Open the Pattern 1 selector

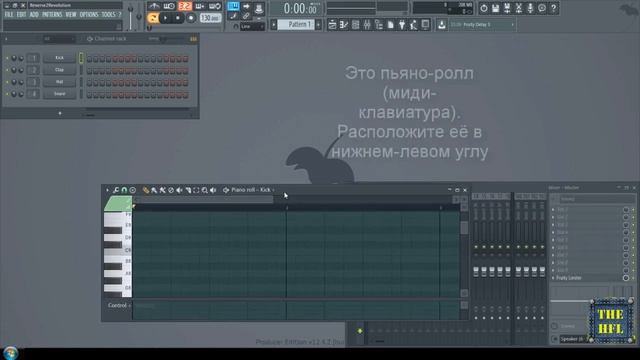(x=295, y=24)
